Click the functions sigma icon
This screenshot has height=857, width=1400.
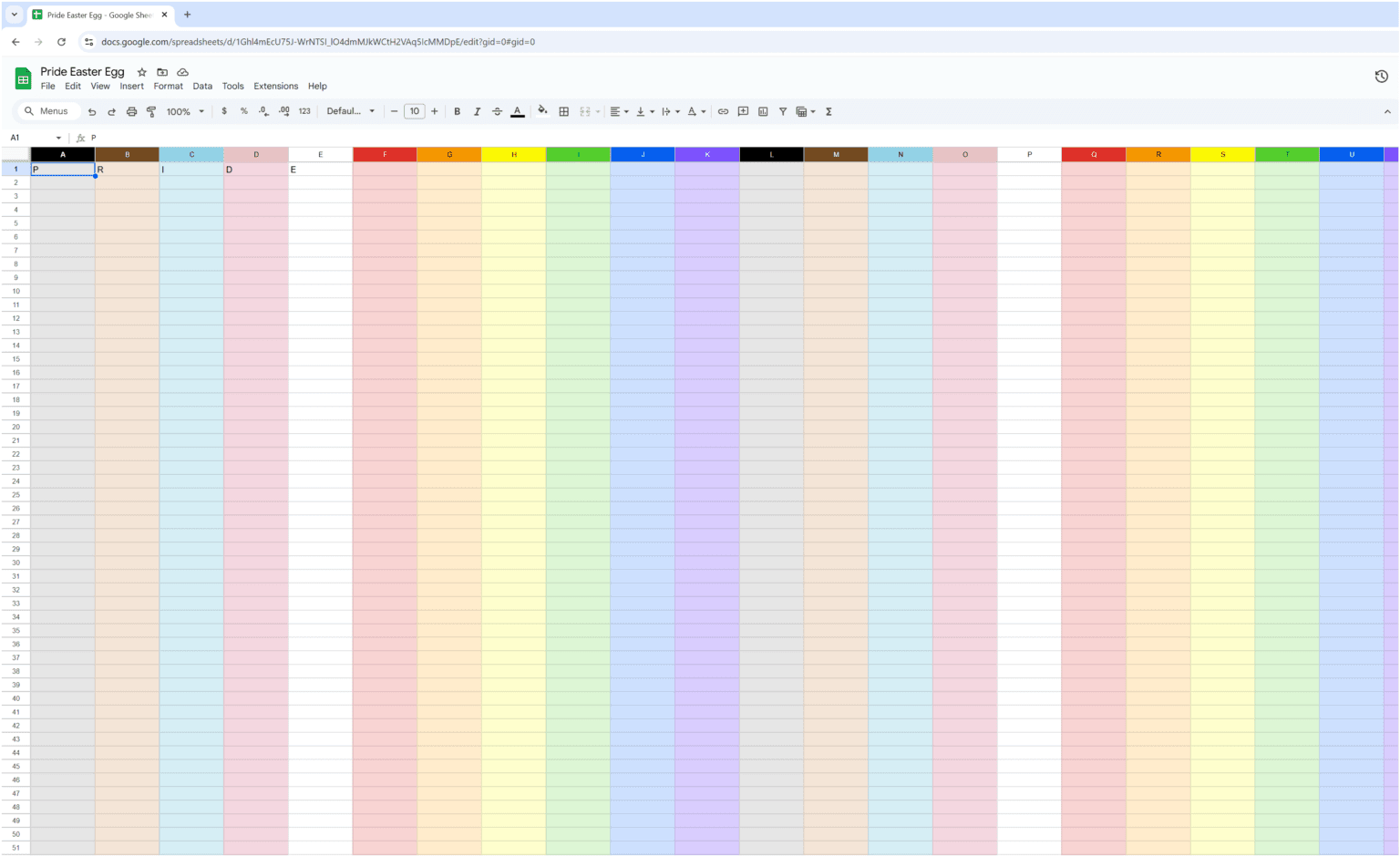pyautogui.click(x=829, y=111)
